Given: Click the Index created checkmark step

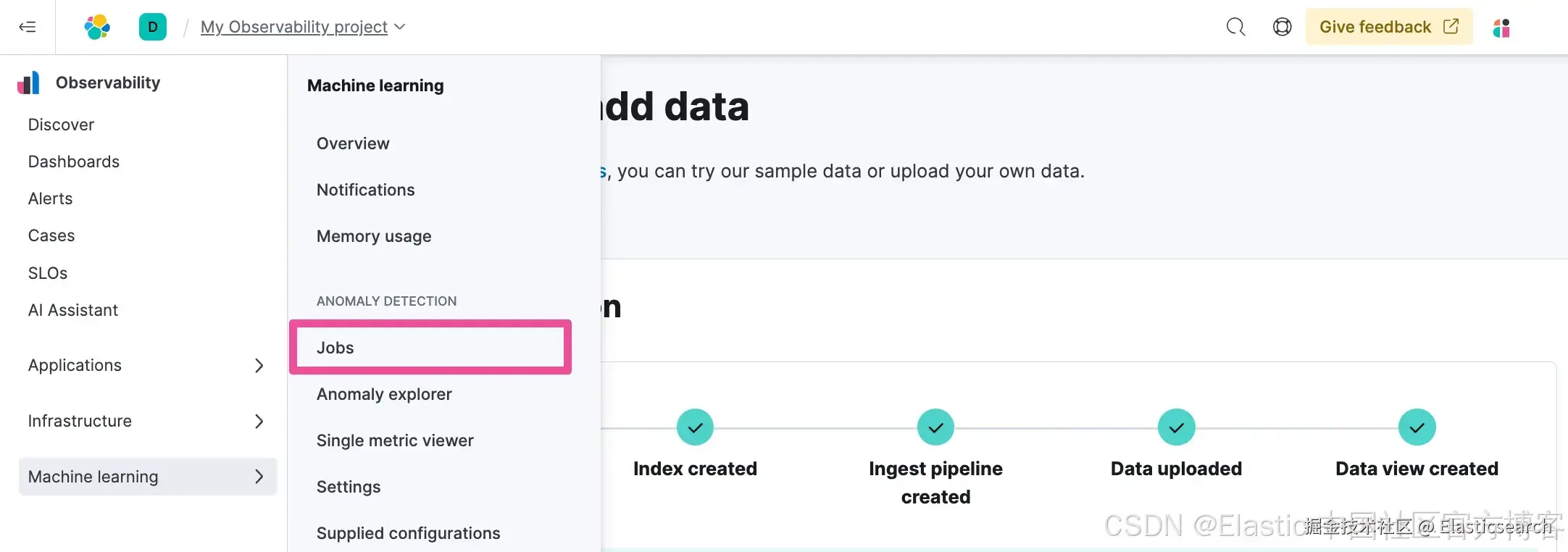Looking at the screenshot, I should click(695, 427).
